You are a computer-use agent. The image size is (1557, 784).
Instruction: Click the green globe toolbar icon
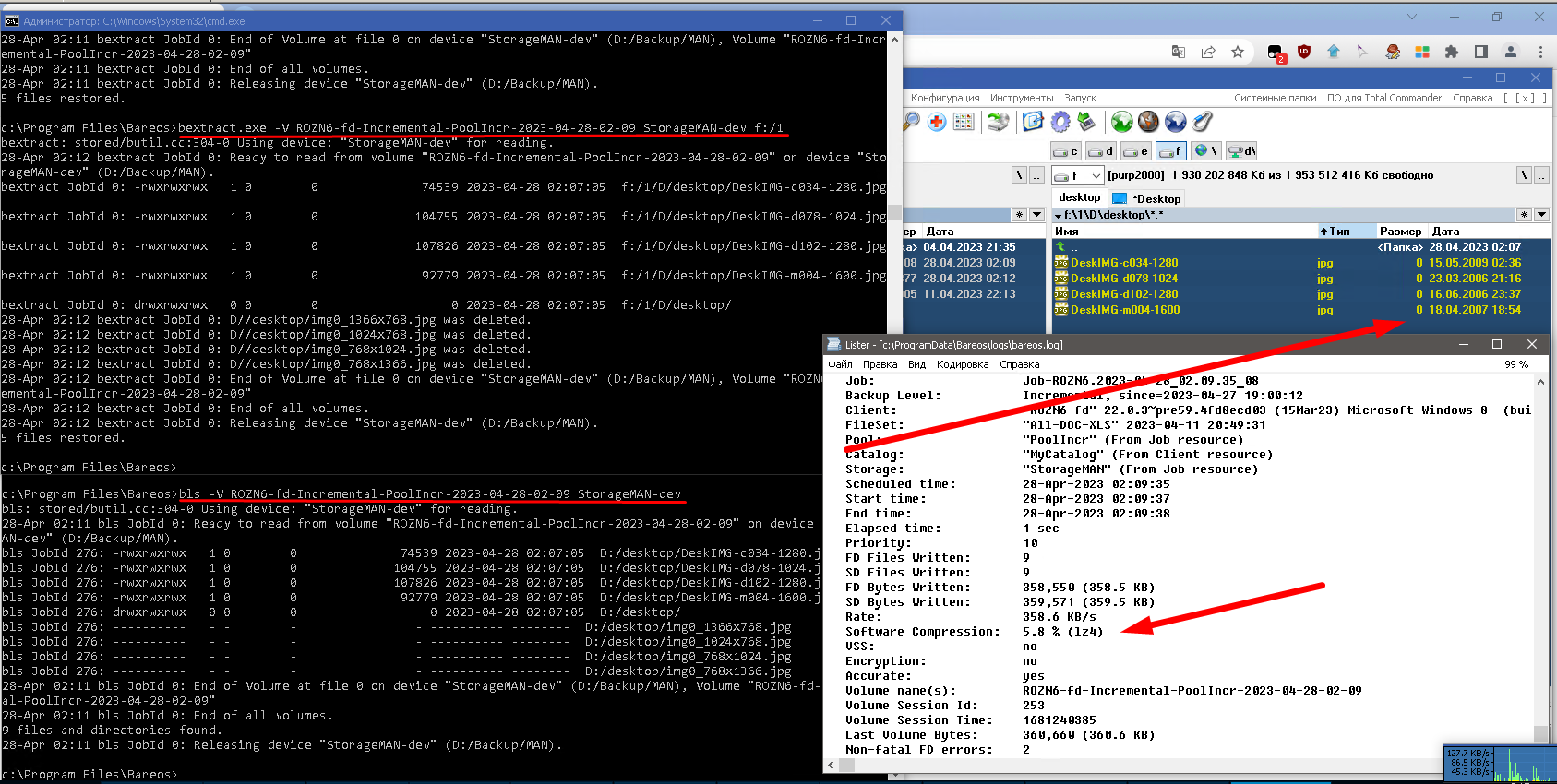pyautogui.click(x=1121, y=122)
